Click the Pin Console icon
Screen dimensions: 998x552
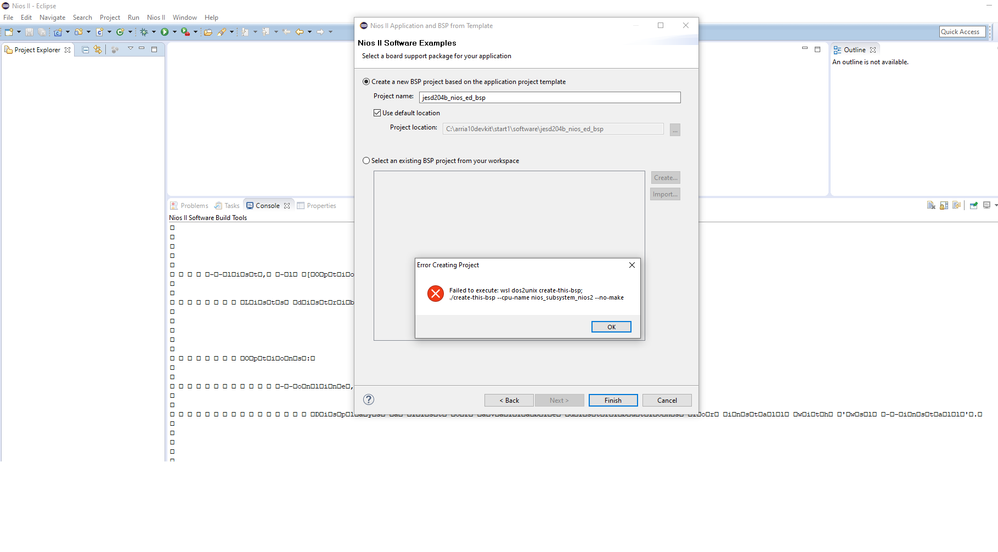[974, 205]
